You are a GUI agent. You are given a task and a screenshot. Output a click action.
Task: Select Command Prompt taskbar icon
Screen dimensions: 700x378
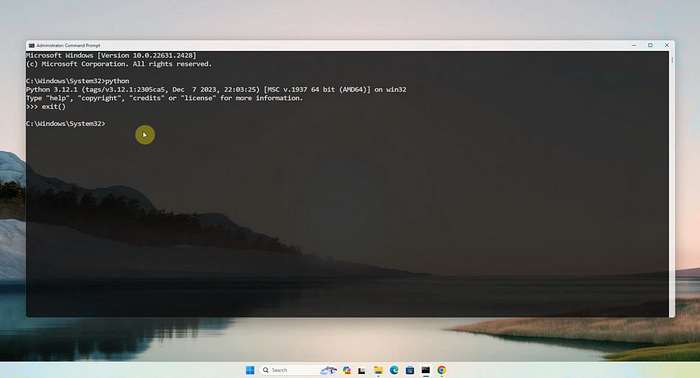426,370
